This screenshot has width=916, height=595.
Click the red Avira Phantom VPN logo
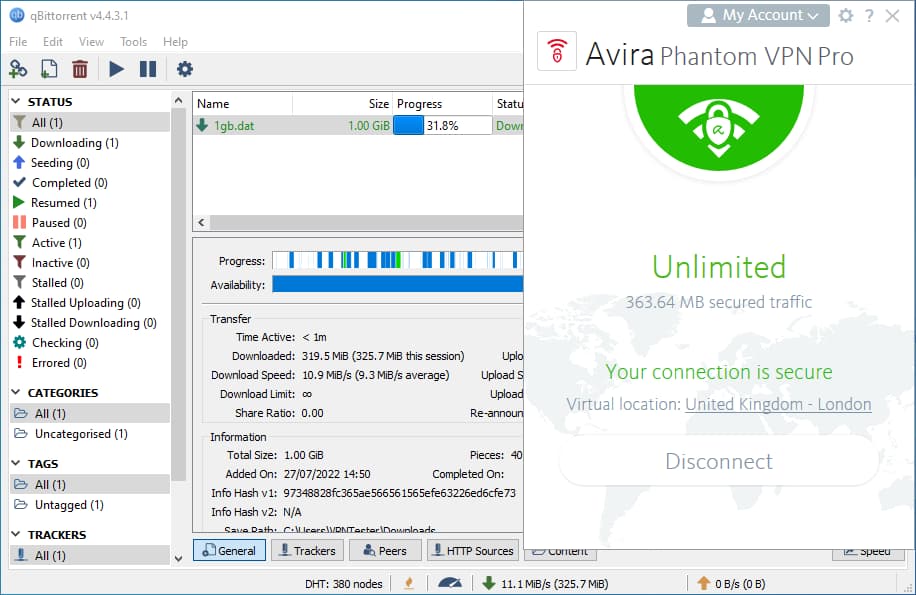pyautogui.click(x=557, y=51)
